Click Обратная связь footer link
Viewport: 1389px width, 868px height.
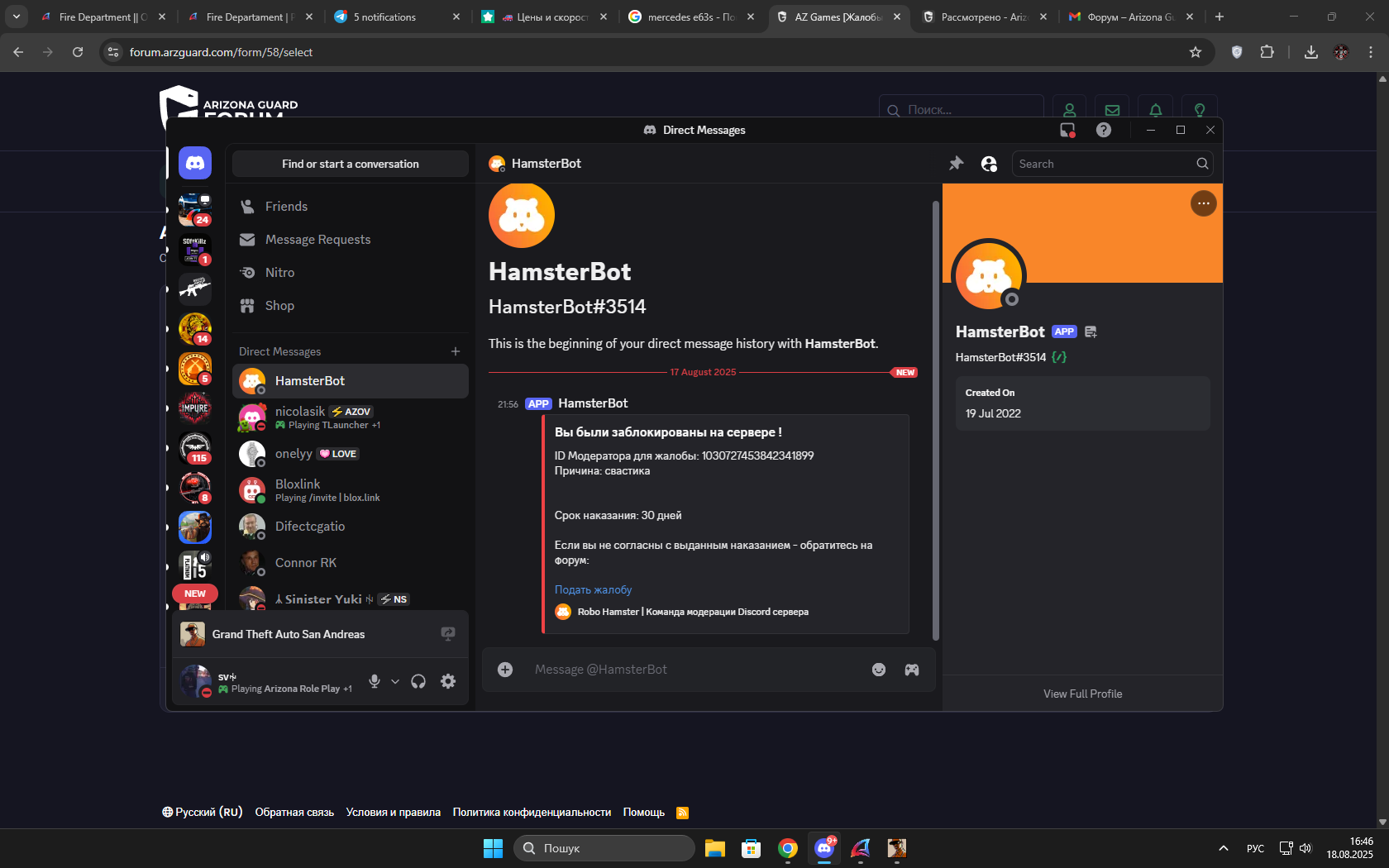(294, 813)
